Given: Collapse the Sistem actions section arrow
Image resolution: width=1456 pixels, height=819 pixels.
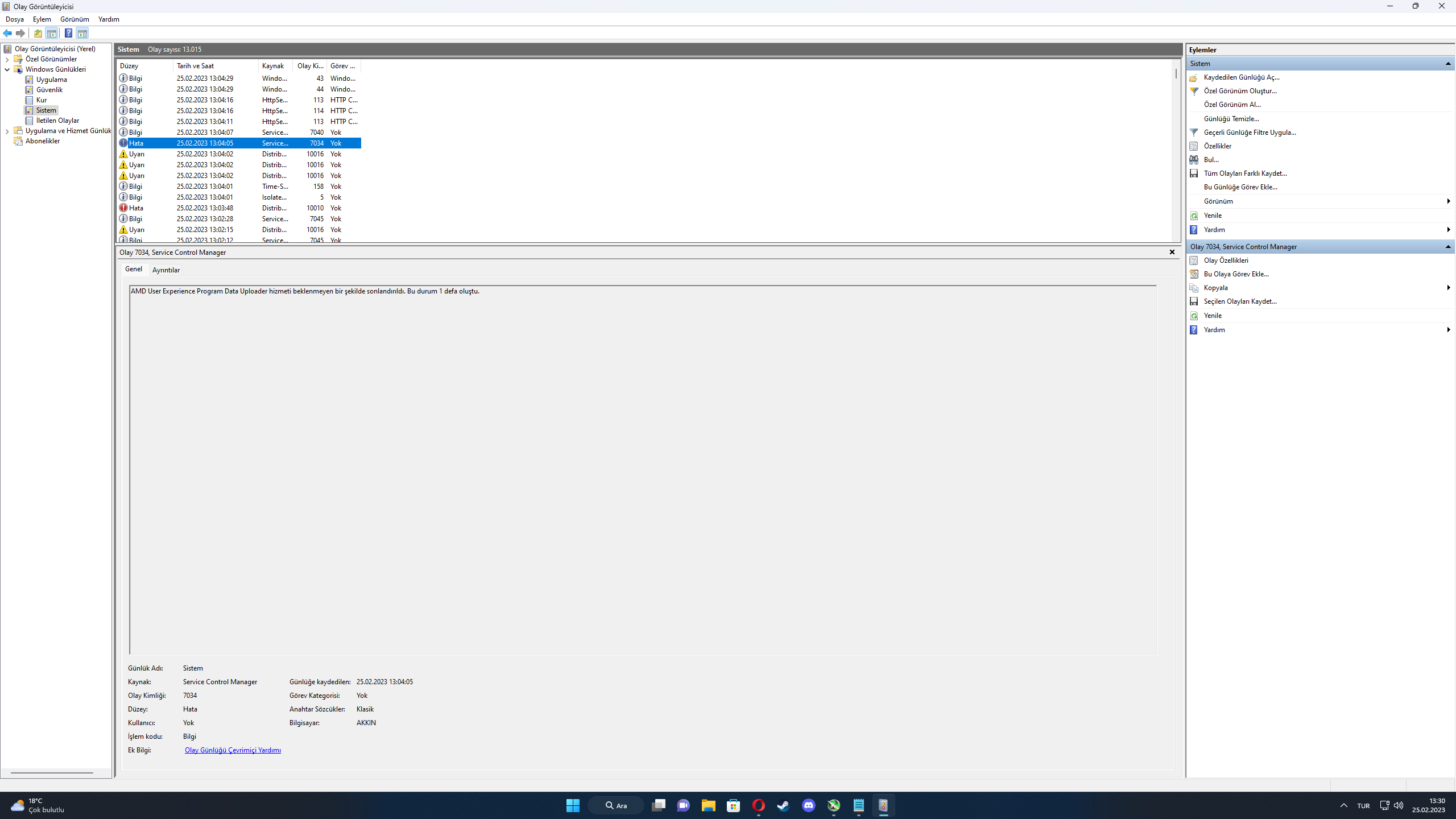Looking at the screenshot, I should pos(1448,64).
